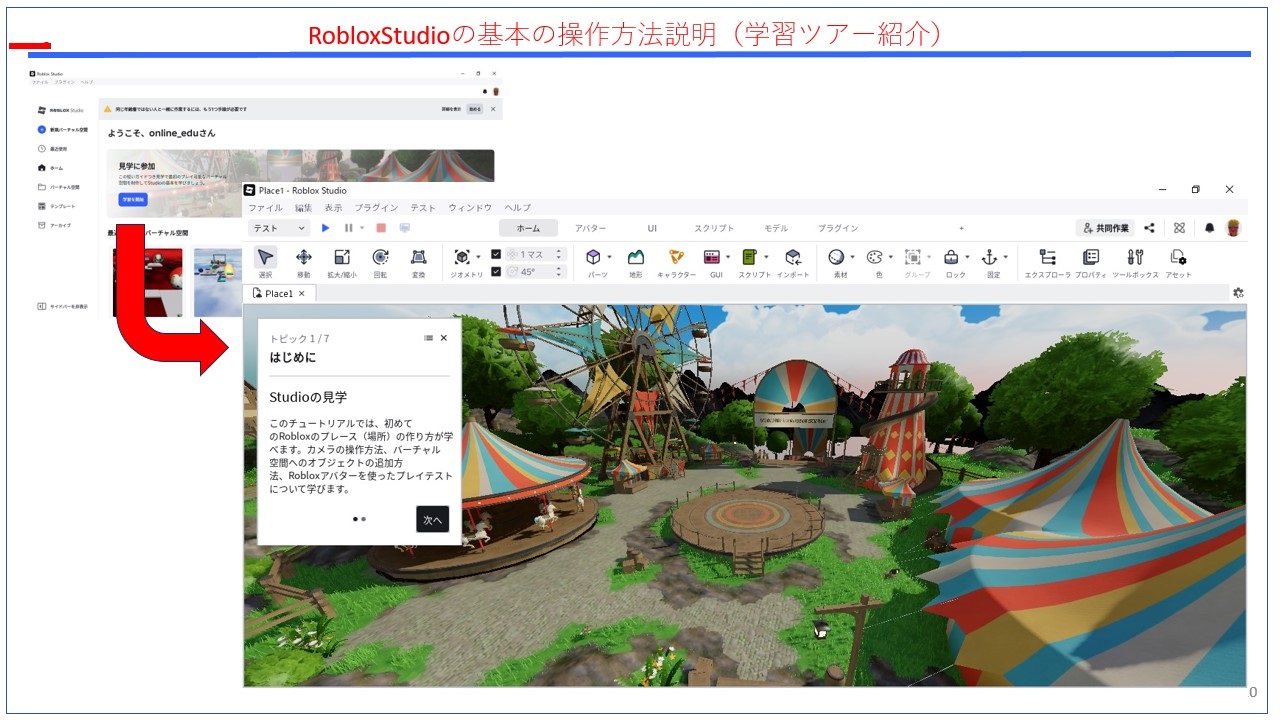The width and height of the screenshot is (1280, 720).
Task: Click the 固定 anchor icon
Action: (x=990, y=257)
